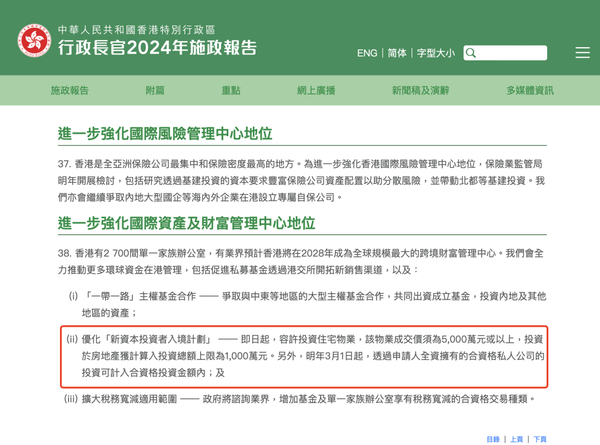Screen dimensions: 600x445
Task: Click the 上頁 previous page link
Action: click(516, 439)
